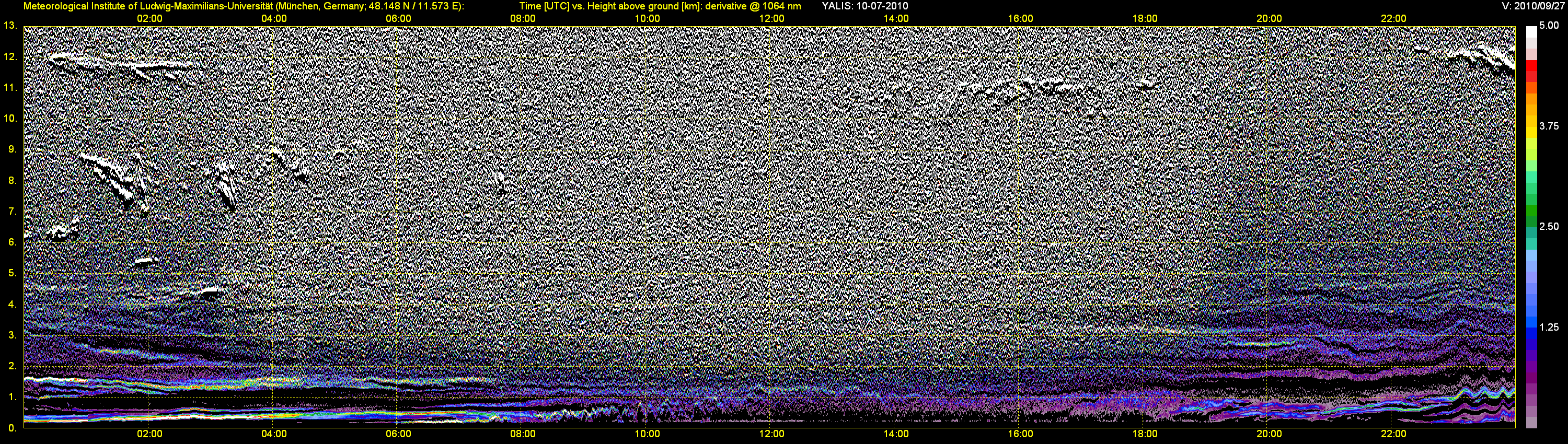The height and width of the screenshot is (444, 1568).
Task: Click the 06:00 label on the bottom time axis
Action: 398,434
